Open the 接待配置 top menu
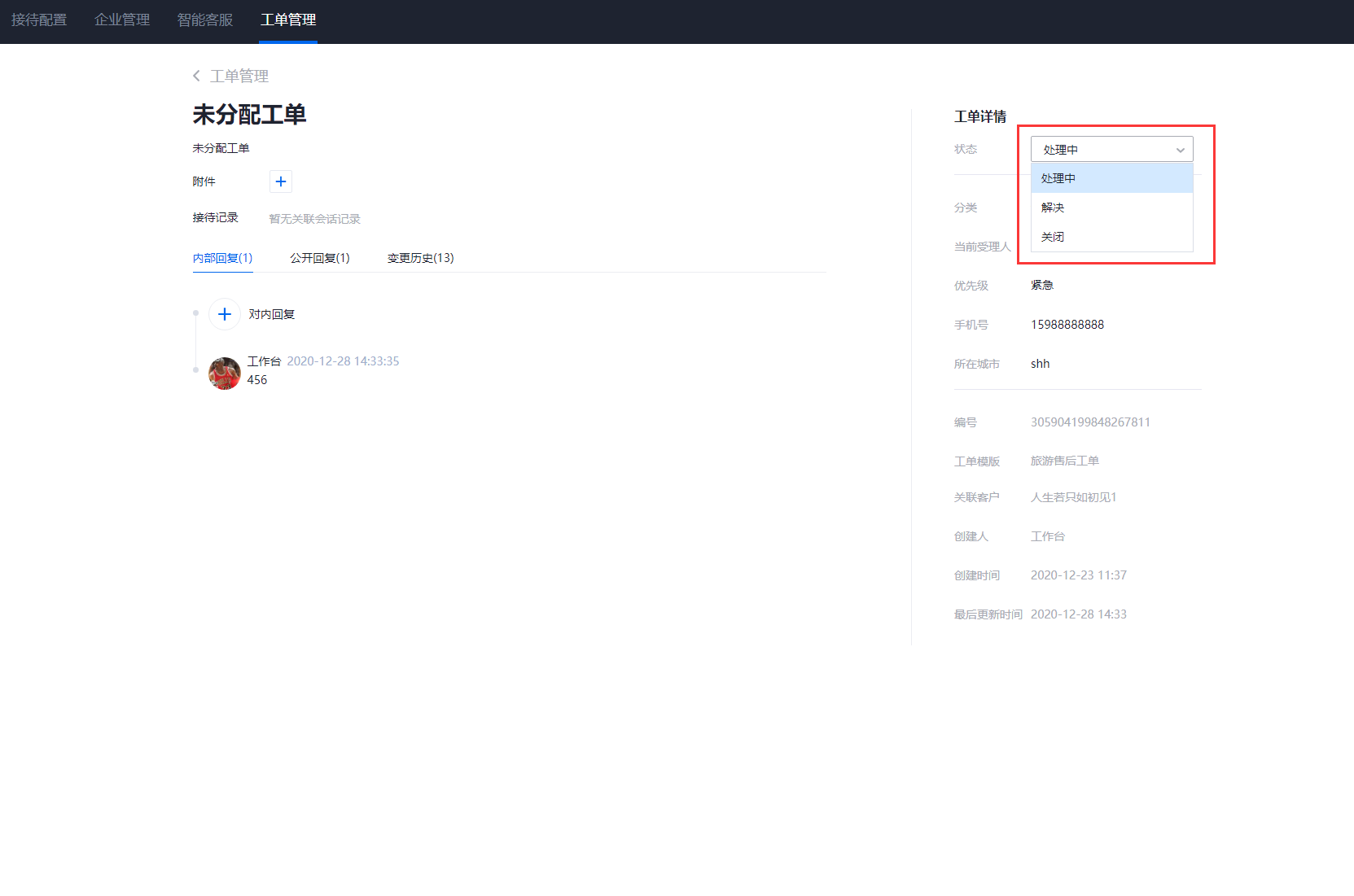Viewport: 1354px width, 896px height. tap(39, 20)
